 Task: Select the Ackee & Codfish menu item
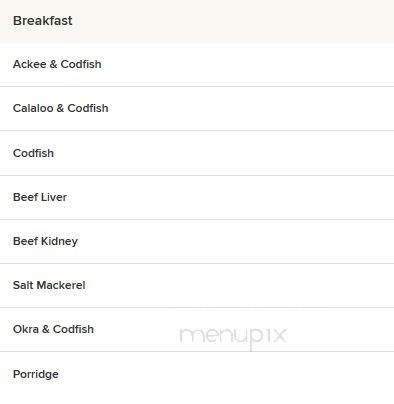point(197,64)
